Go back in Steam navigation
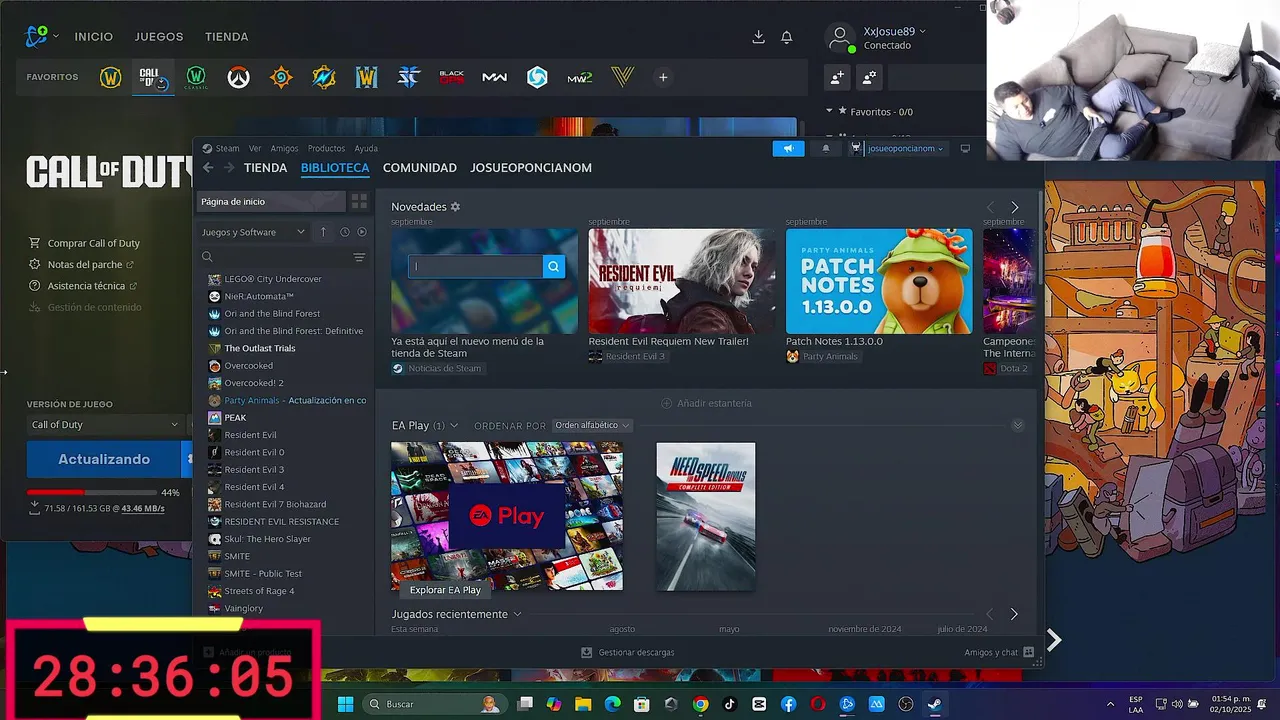This screenshot has width=1280, height=720. [x=208, y=168]
